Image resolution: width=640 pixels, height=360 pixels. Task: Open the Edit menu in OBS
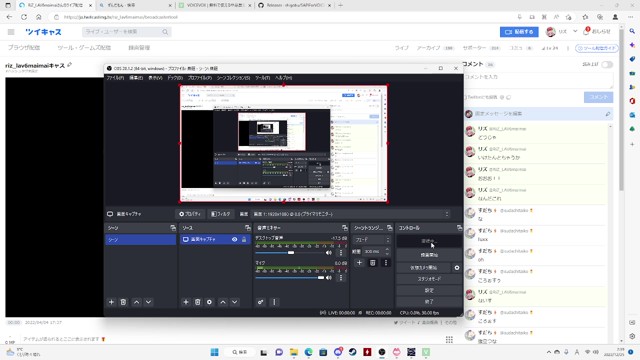pos(136,78)
